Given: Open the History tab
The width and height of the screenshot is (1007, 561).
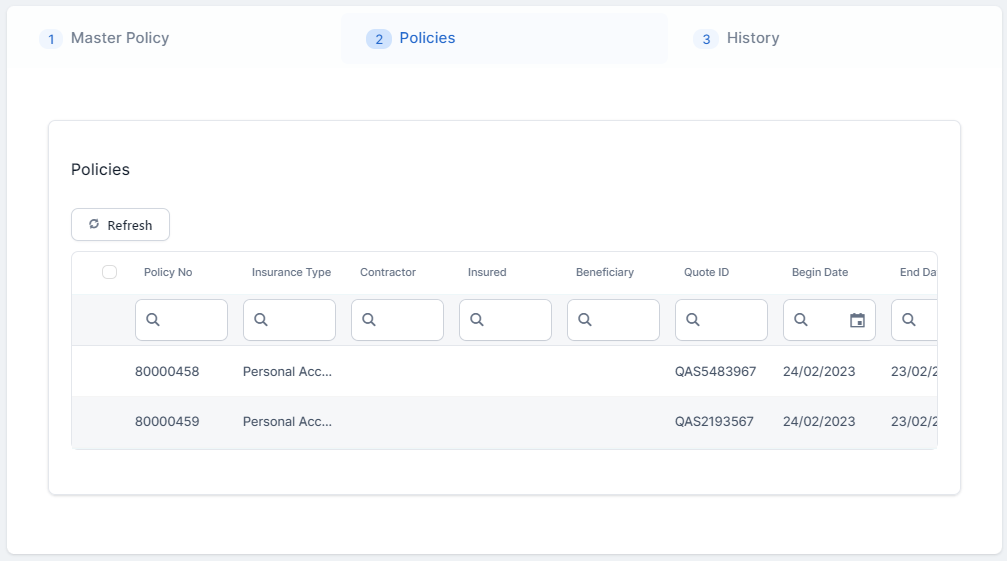Looking at the screenshot, I should (752, 38).
